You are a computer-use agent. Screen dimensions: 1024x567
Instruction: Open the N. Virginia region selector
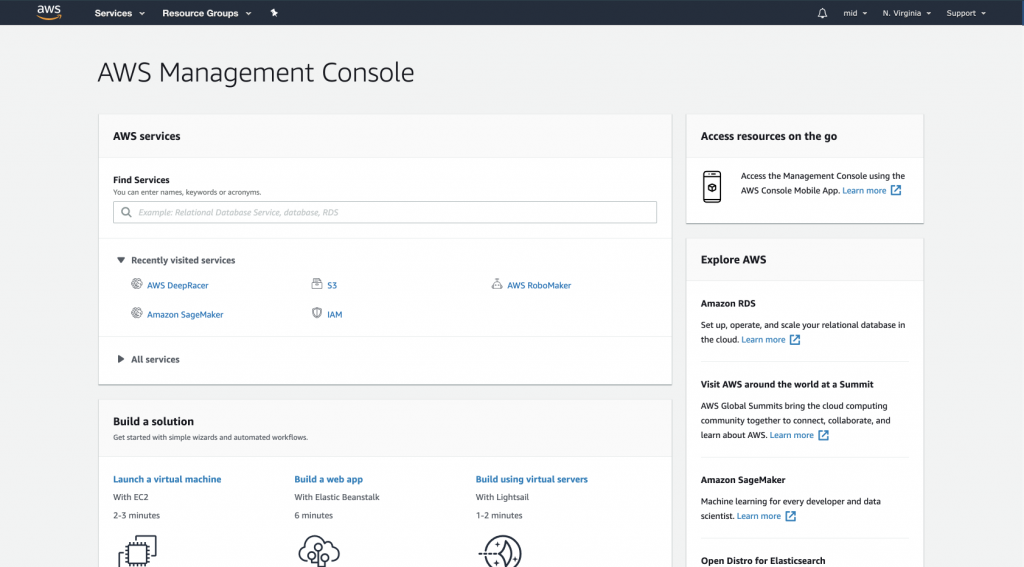[906, 13]
